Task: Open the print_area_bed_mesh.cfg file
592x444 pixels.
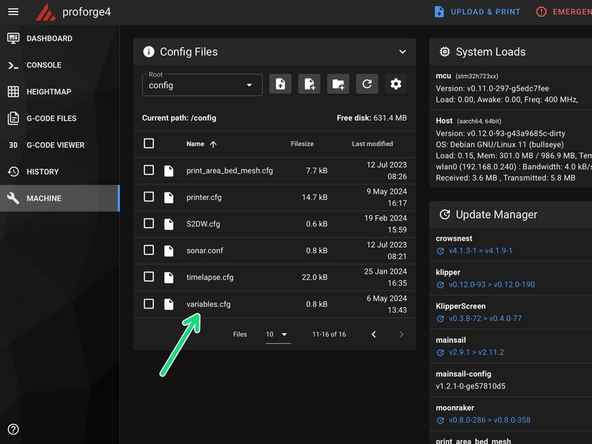Action: [x=230, y=171]
